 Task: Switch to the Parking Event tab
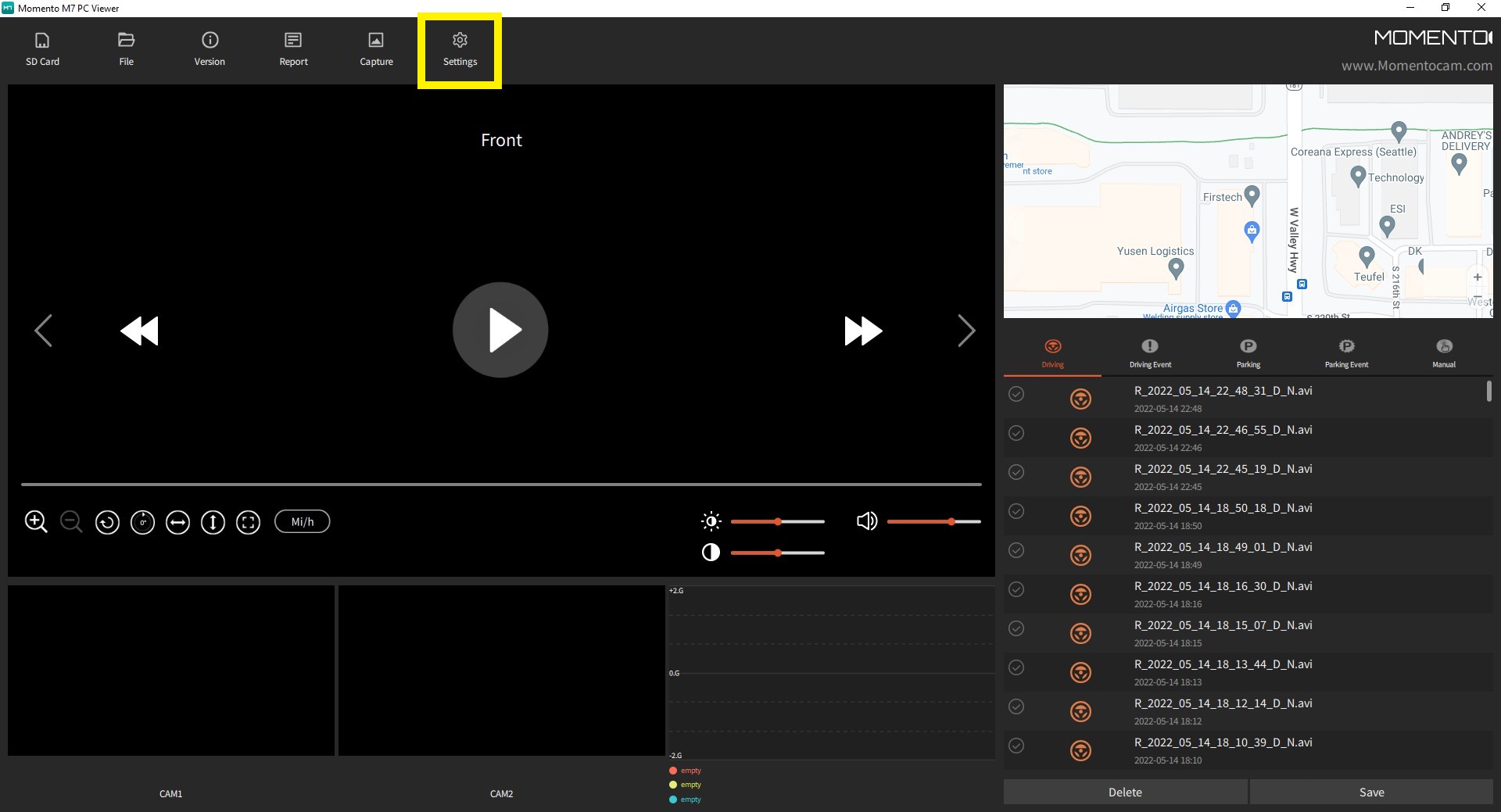click(1346, 352)
